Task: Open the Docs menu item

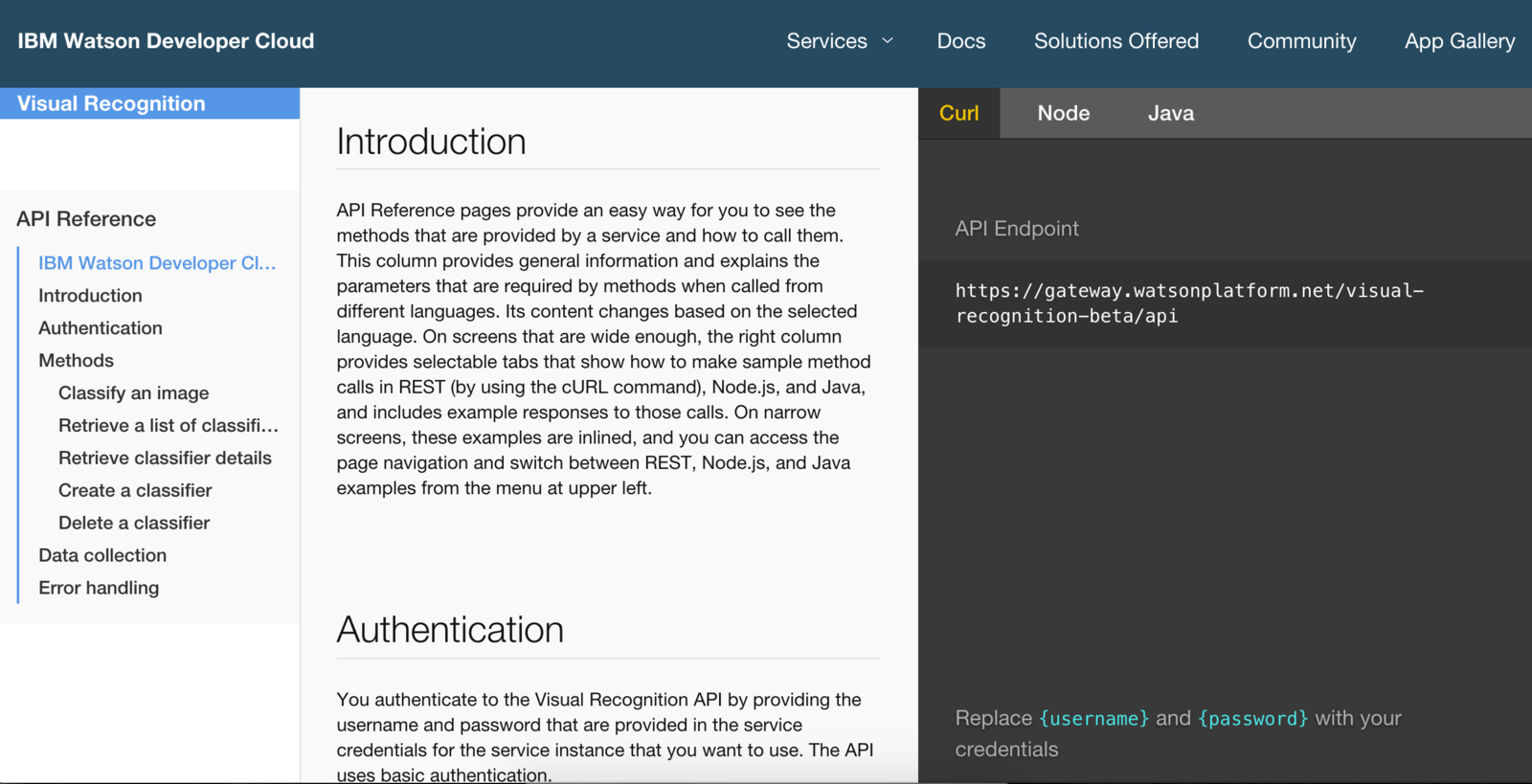Action: click(x=961, y=41)
